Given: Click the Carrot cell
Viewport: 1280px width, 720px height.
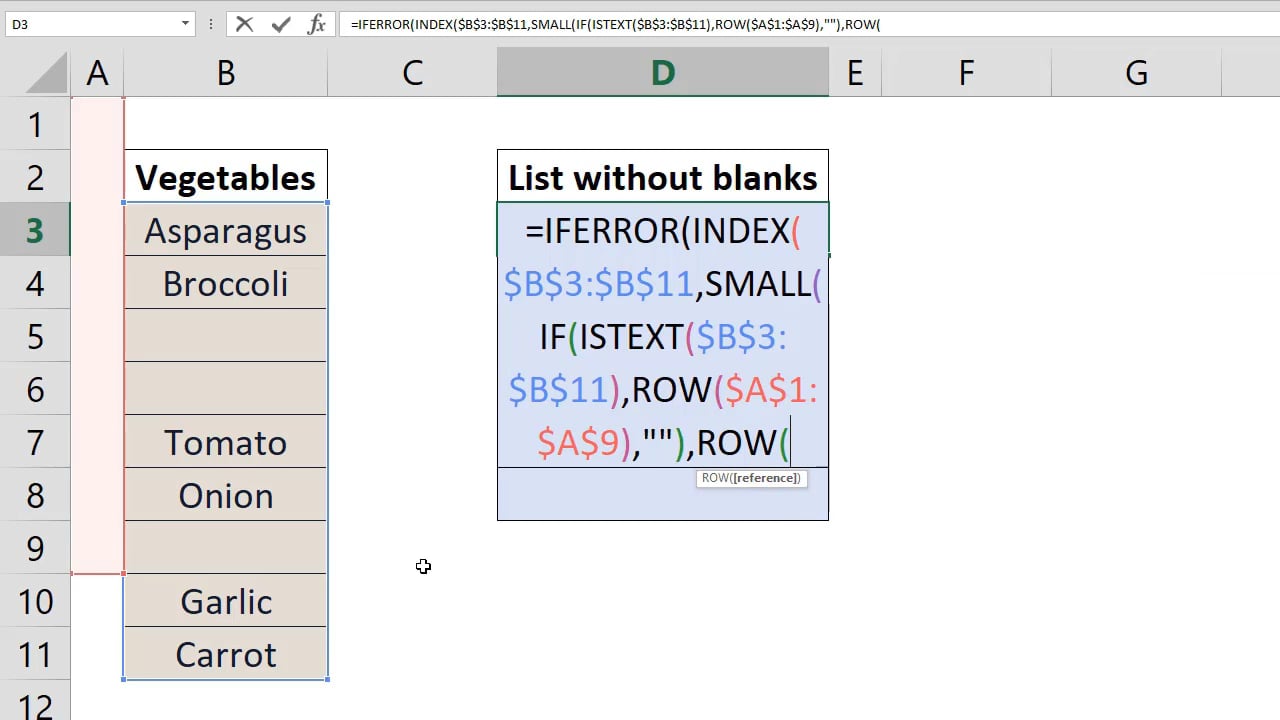Looking at the screenshot, I should coord(226,654).
